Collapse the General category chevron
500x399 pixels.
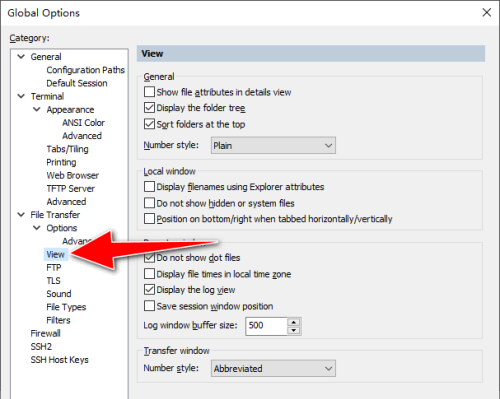click(x=21, y=57)
